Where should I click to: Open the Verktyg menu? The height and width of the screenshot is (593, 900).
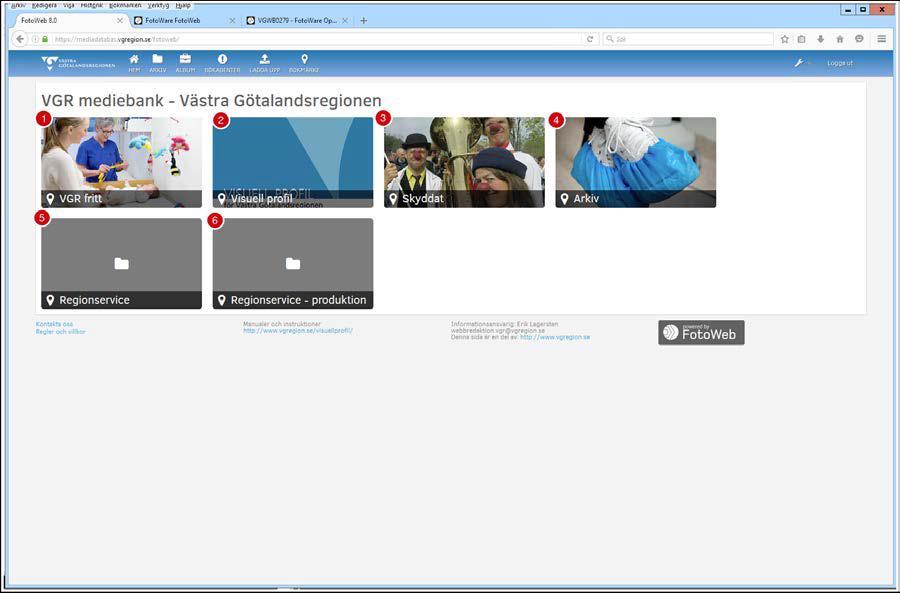point(158,5)
